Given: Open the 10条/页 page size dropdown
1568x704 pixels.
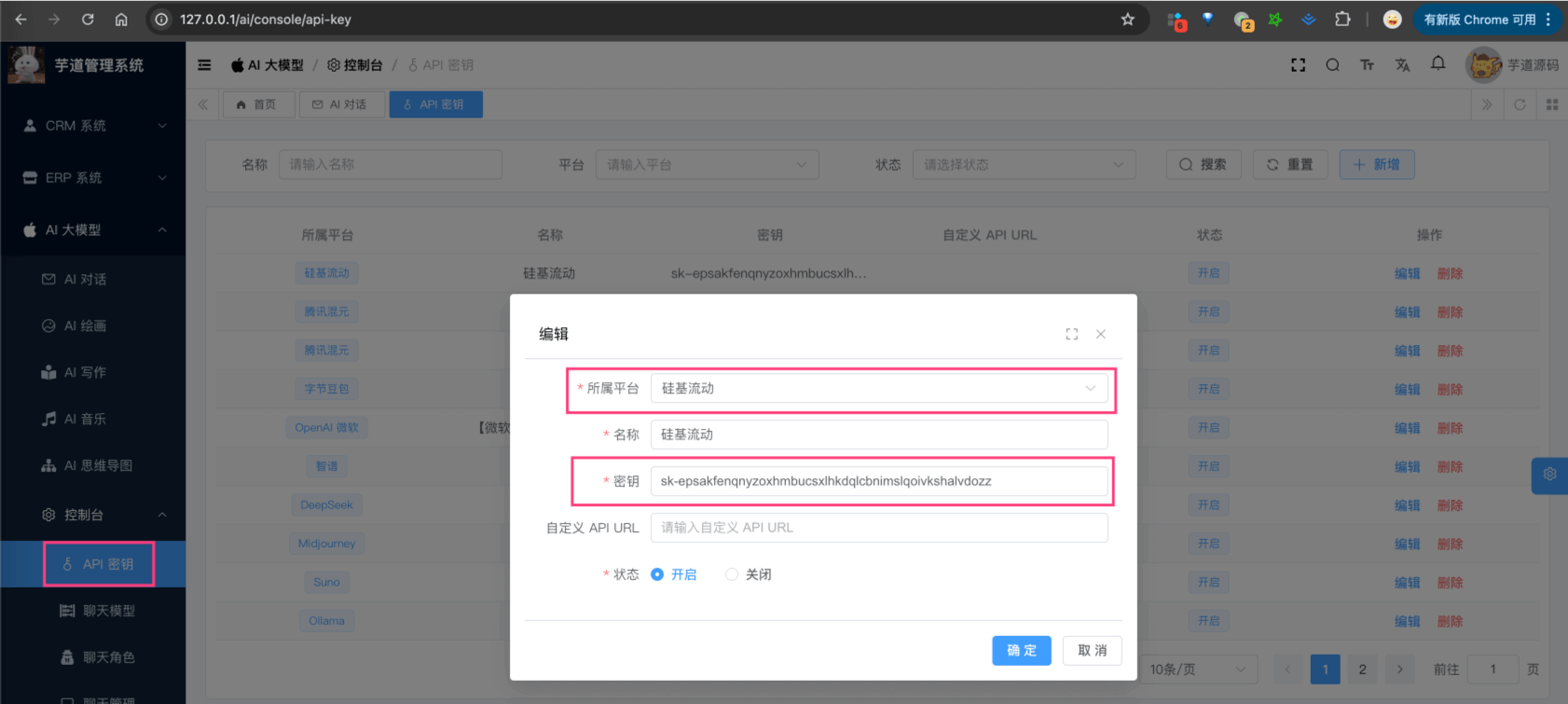Looking at the screenshot, I should click(1197, 669).
